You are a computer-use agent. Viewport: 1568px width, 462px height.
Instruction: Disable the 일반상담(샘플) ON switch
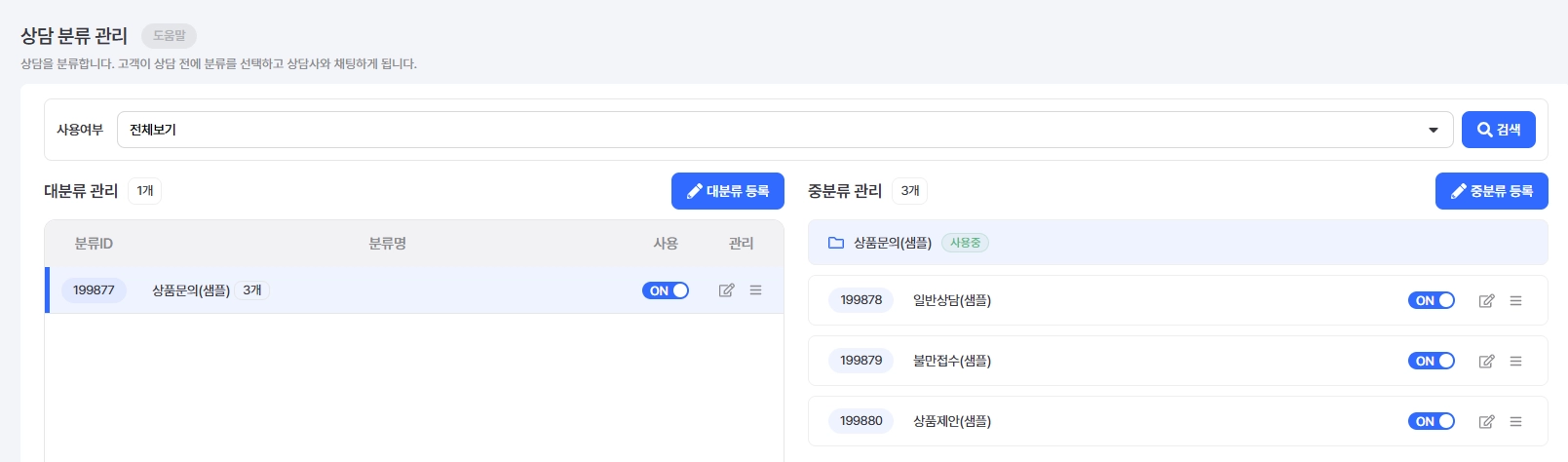[x=1431, y=301]
